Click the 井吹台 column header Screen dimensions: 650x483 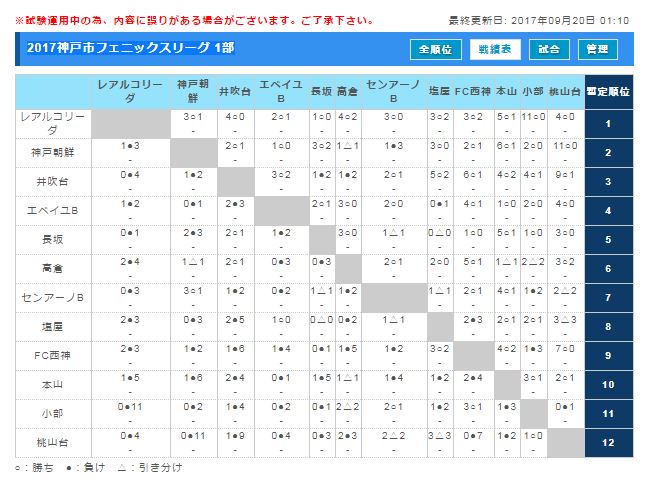pyautogui.click(x=235, y=92)
